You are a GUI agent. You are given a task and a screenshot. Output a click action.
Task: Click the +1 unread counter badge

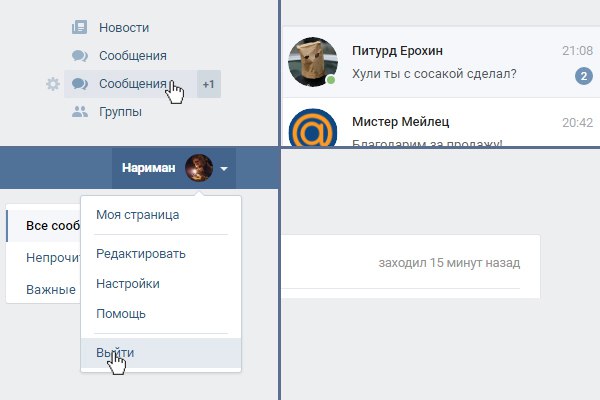[209, 84]
